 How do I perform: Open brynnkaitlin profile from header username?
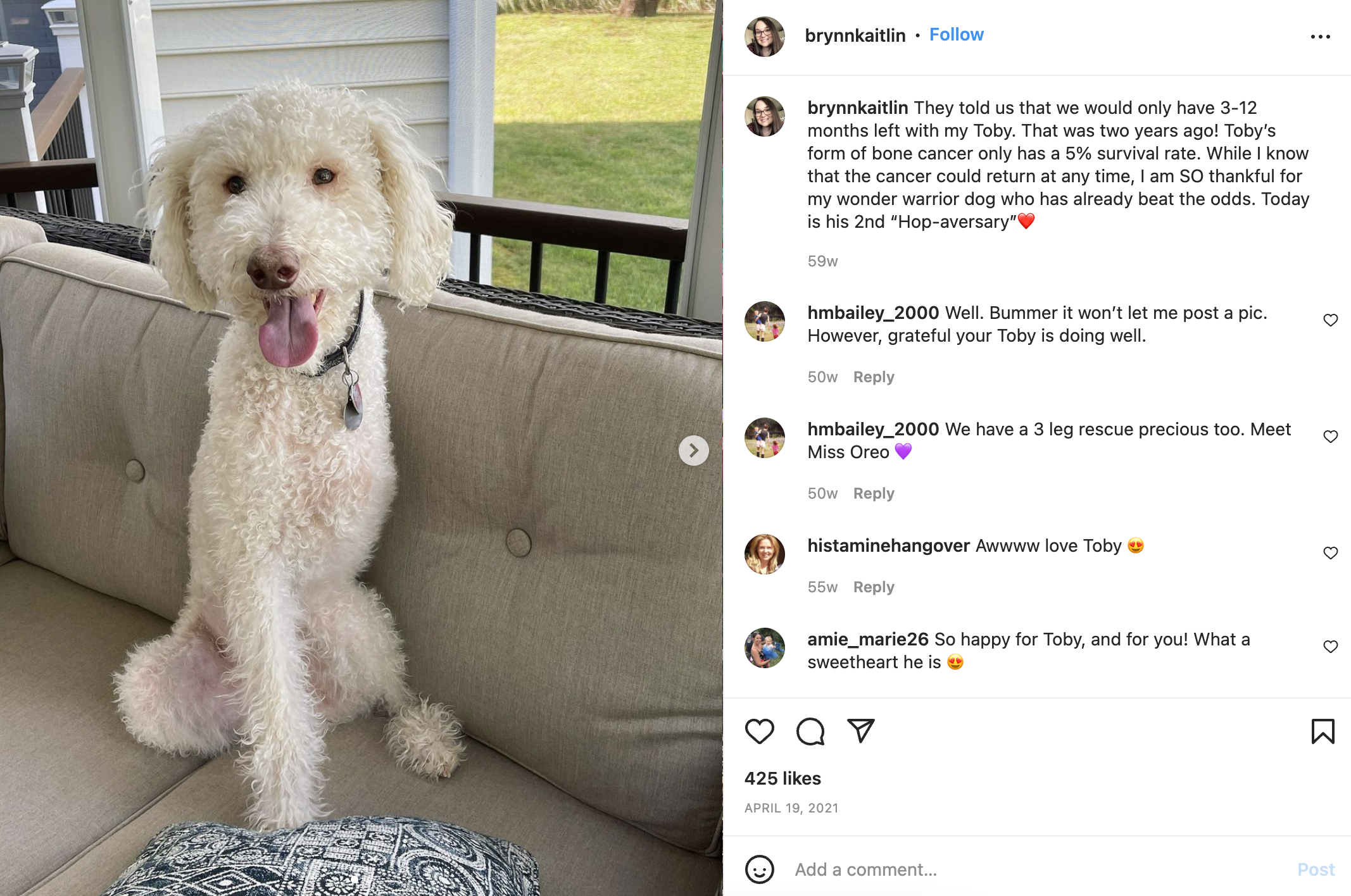pyautogui.click(x=855, y=35)
